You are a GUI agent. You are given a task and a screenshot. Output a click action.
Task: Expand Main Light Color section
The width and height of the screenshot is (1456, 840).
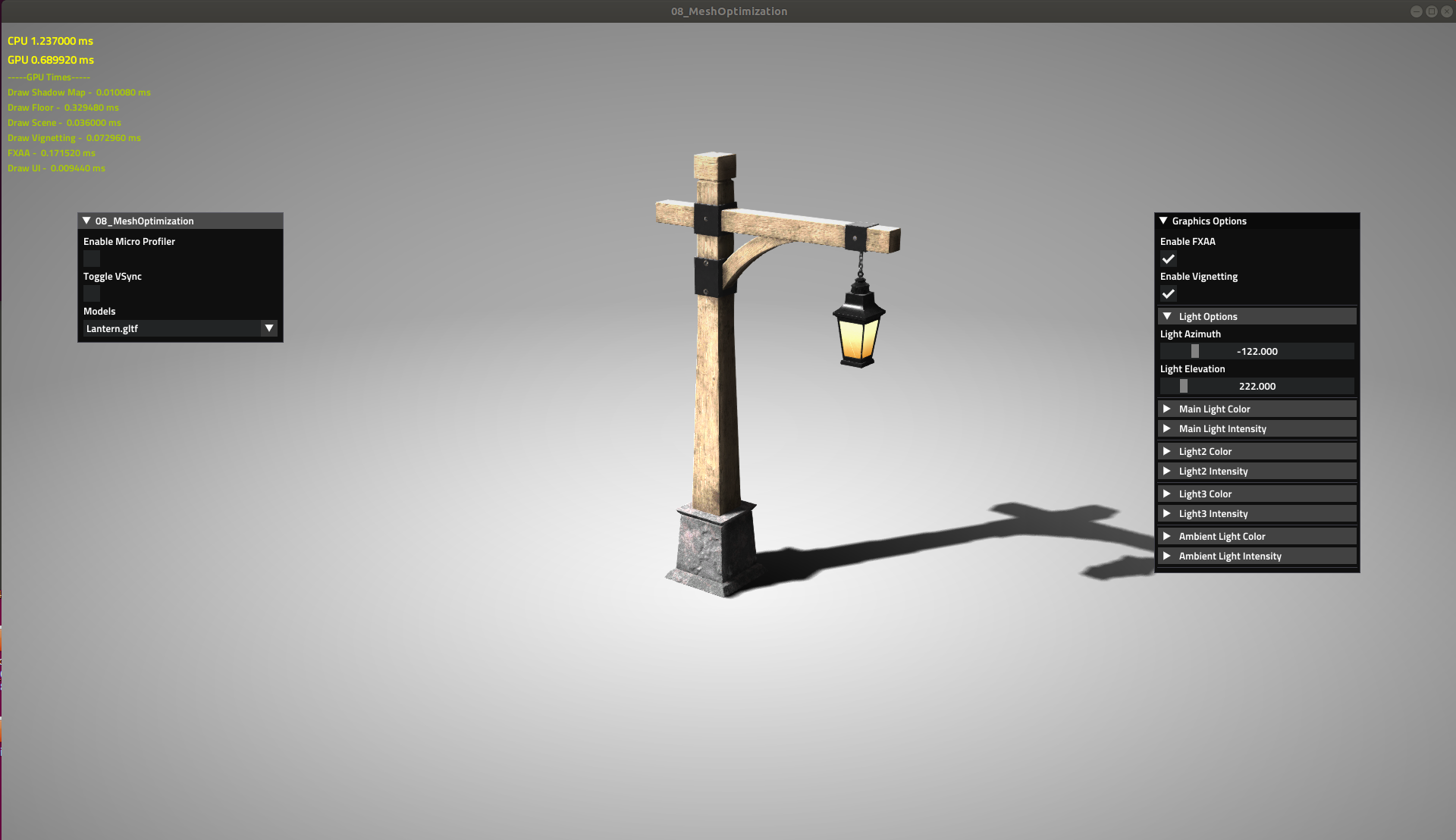(1167, 409)
